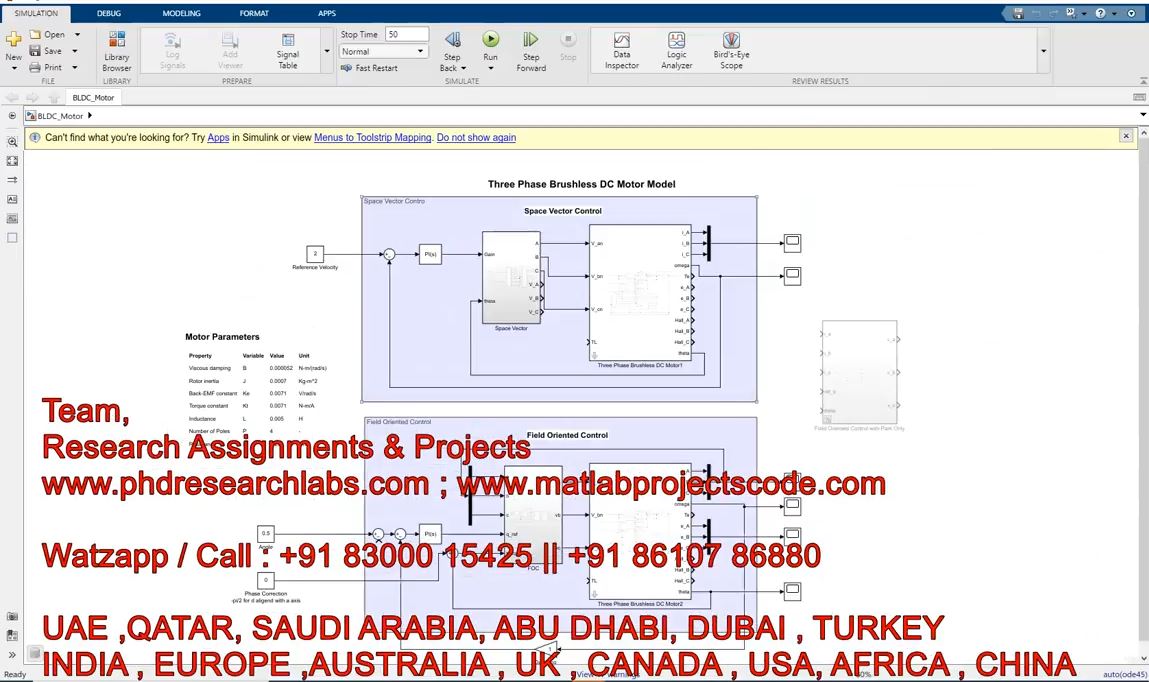The image size is (1149, 682).
Task: Open the Library Browser
Action: (x=117, y=51)
